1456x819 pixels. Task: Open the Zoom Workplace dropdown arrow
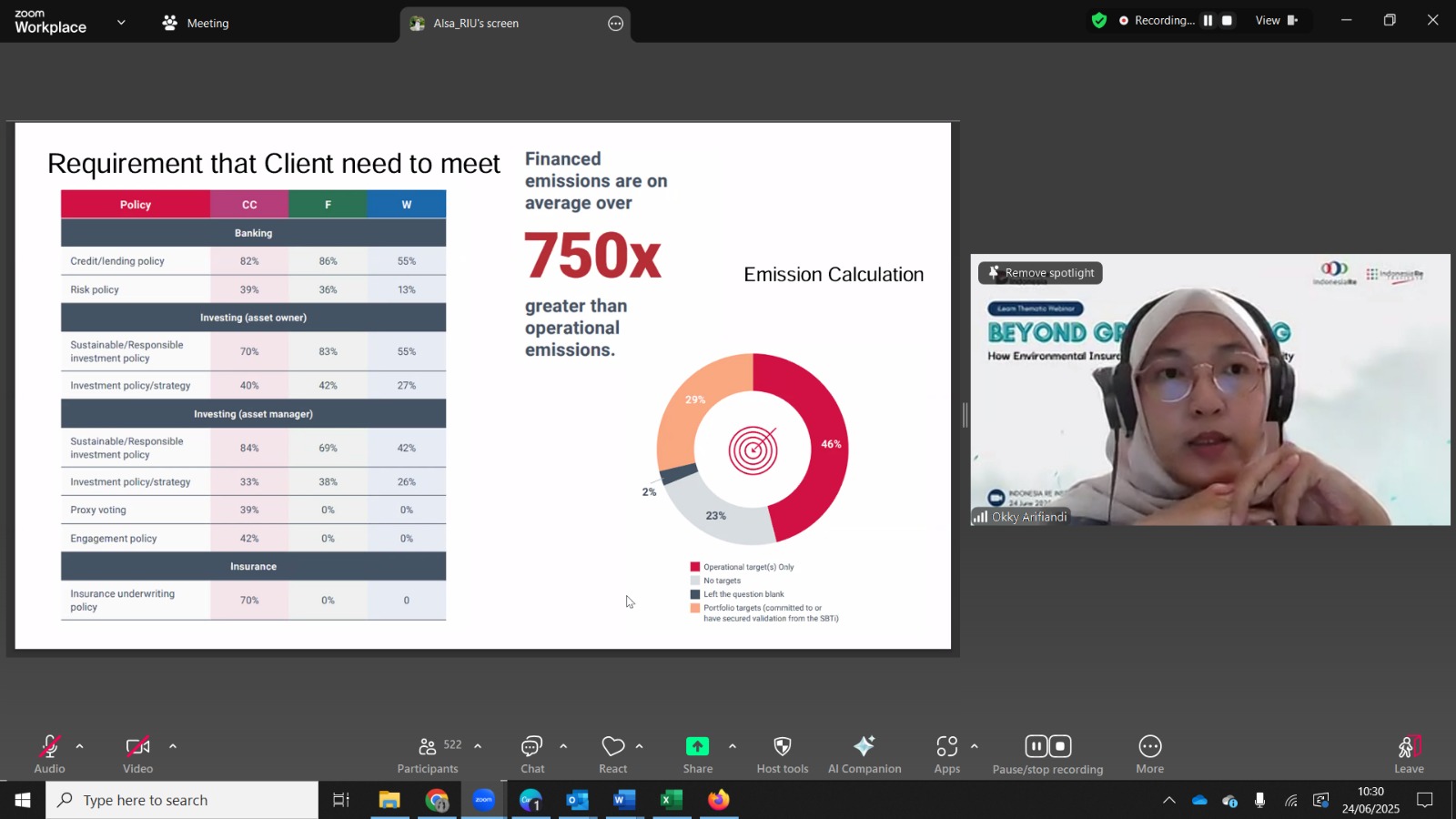pyautogui.click(x=121, y=22)
